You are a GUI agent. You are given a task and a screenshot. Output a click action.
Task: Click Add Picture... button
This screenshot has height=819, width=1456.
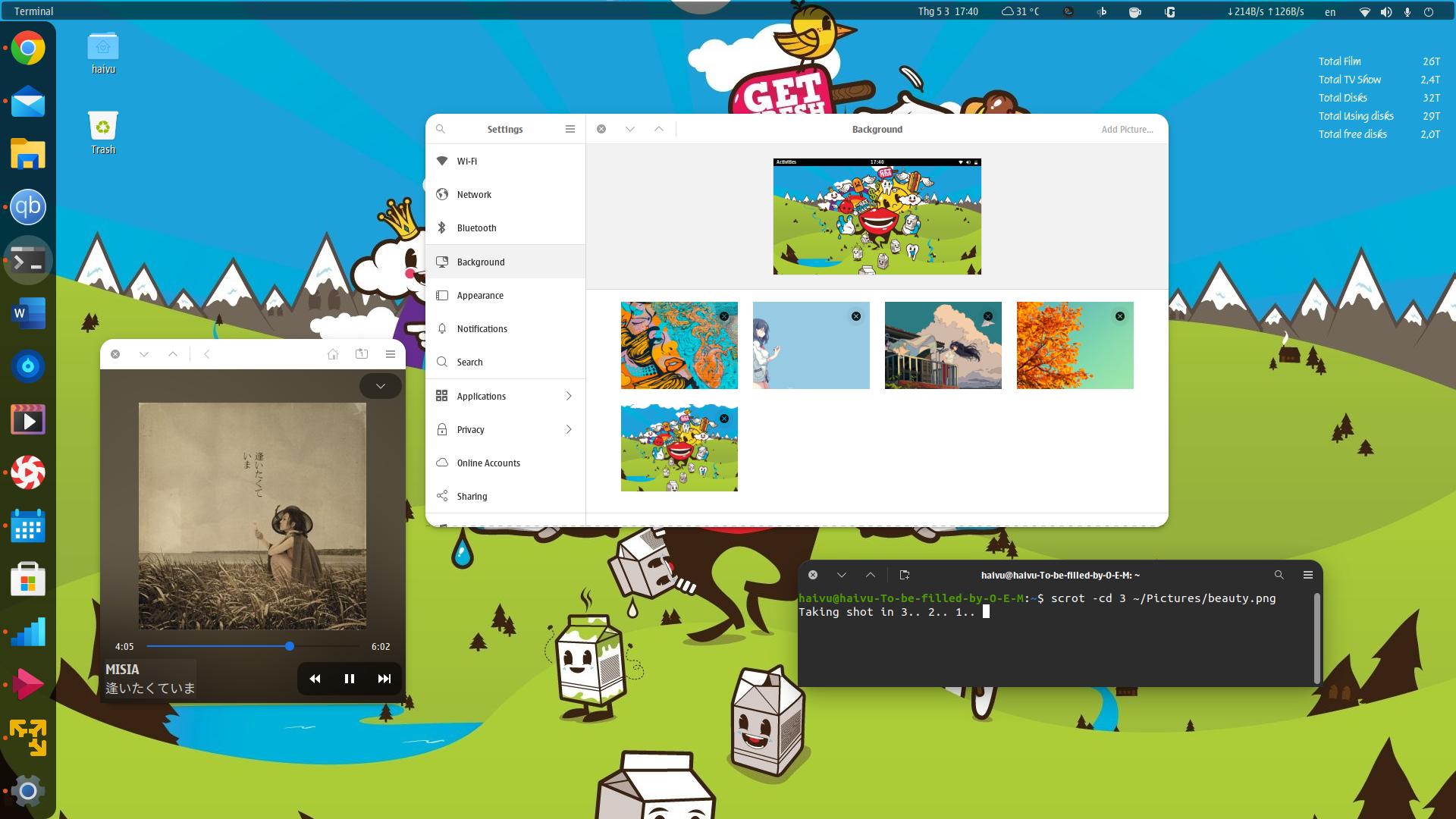tap(1127, 129)
